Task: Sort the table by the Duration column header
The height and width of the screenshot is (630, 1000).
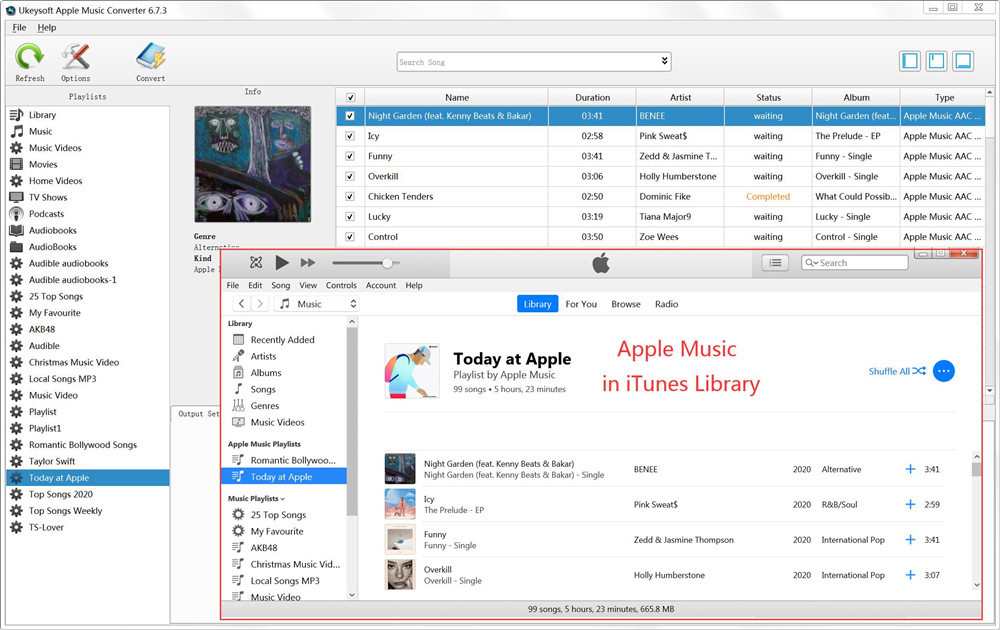Action: click(592, 98)
